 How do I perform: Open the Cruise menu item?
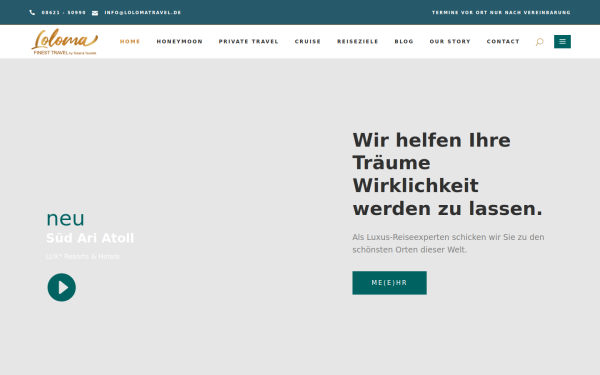click(308, 42)
